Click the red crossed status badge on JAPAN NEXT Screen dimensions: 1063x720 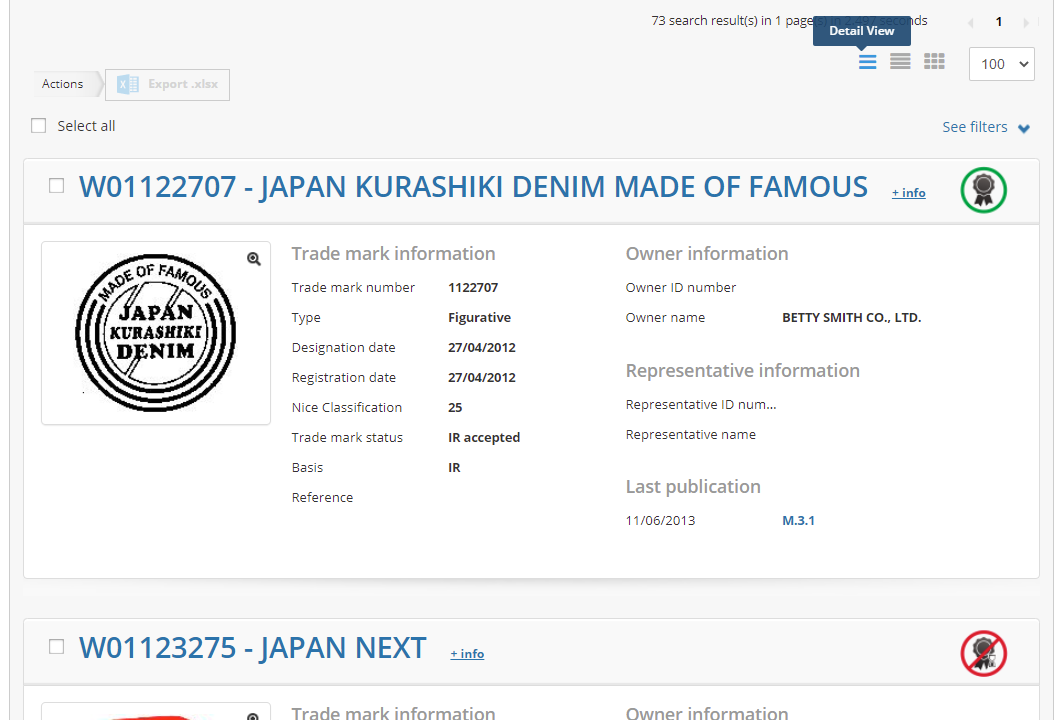(983, 654)
